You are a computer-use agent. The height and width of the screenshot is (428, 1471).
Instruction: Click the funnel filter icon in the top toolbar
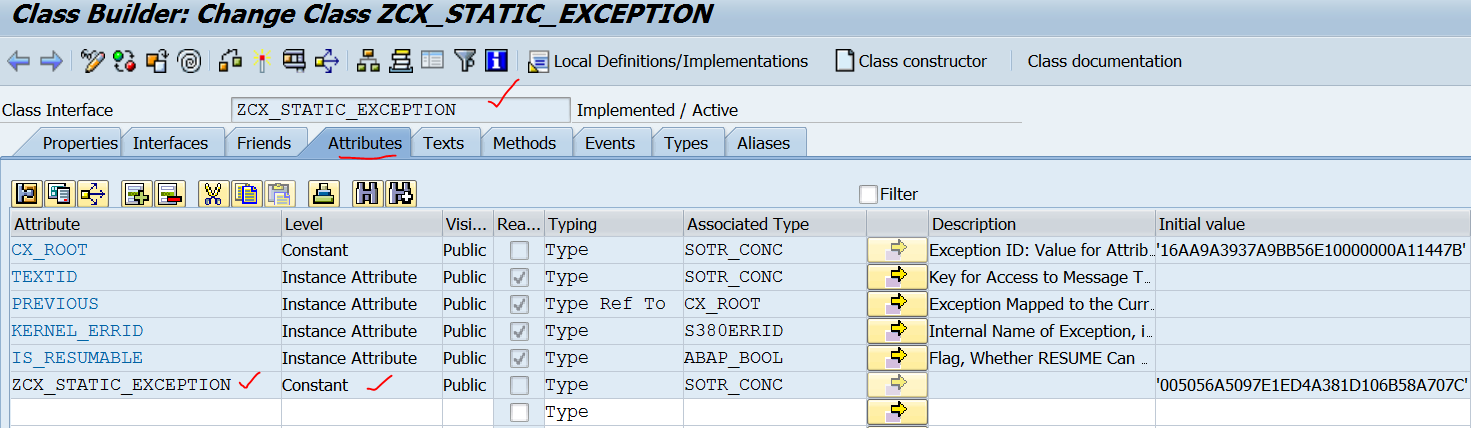point(464,61)
